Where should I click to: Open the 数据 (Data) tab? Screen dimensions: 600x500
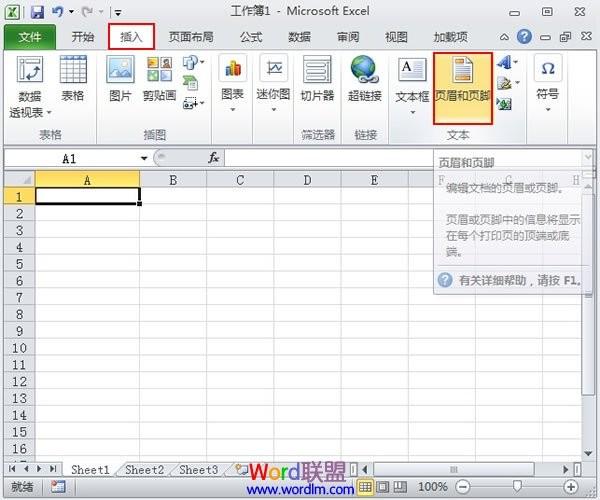coord(299,37)
